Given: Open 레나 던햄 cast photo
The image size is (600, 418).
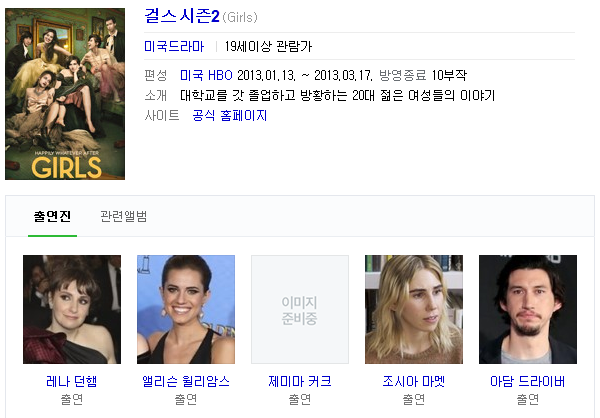Looking at the screenshot, I should (72, 309).
